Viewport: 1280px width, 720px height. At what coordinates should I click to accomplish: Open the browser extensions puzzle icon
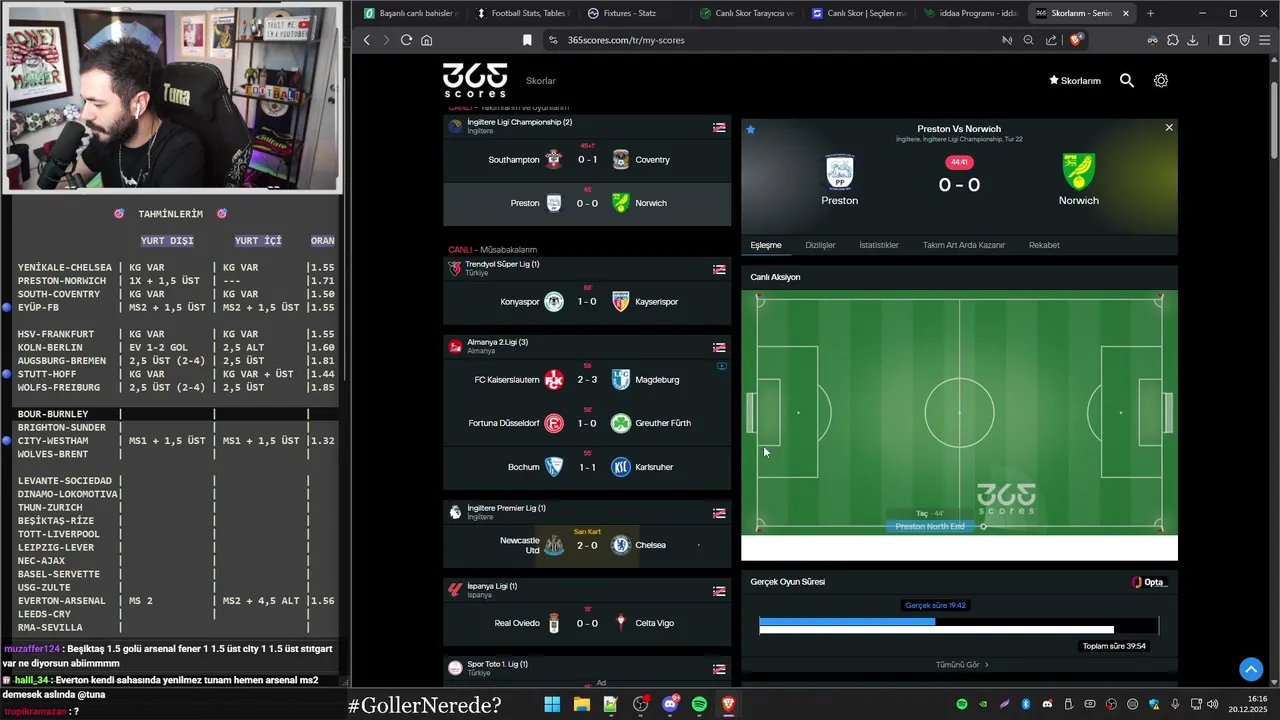tap(1172, 40)
